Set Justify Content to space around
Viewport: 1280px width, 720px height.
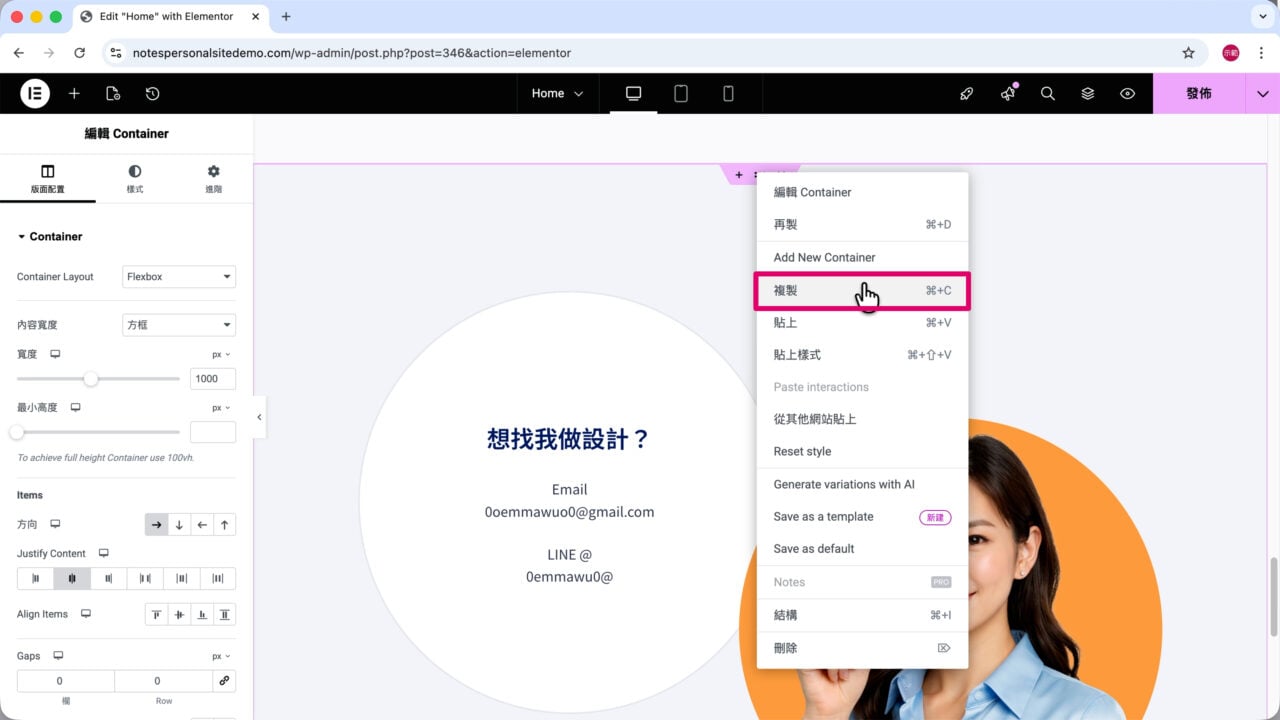pyautogui.click(x=182, y=578)
